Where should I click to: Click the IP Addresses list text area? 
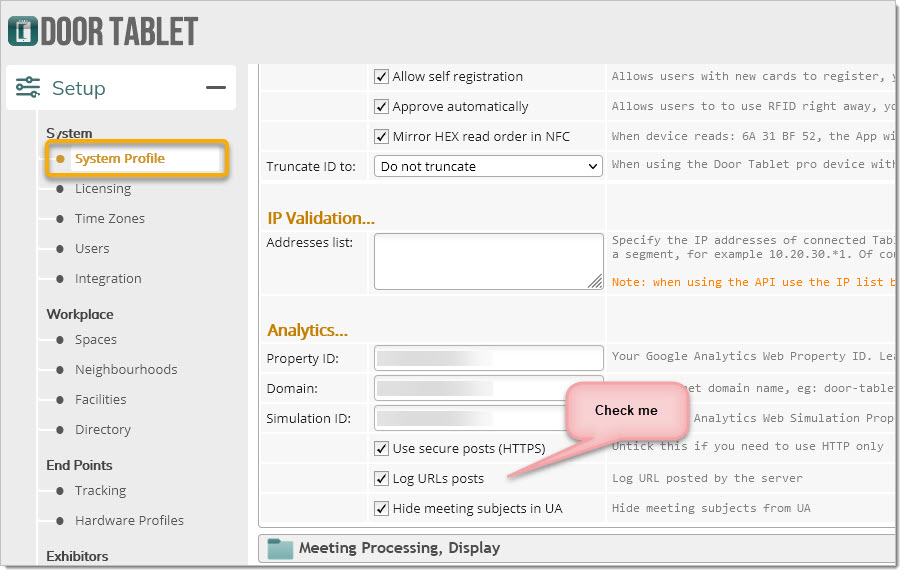(488, 261)
